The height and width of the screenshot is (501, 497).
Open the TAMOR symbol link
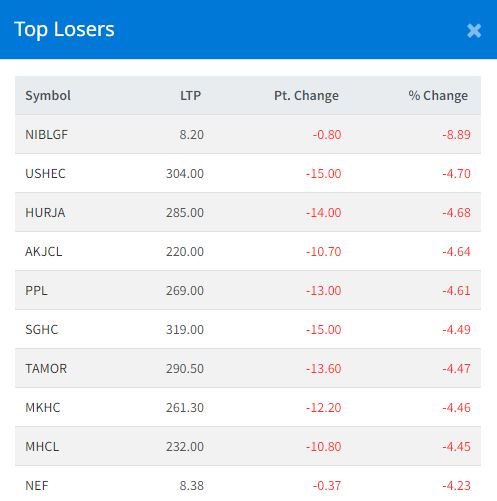[x=46, y=369]
